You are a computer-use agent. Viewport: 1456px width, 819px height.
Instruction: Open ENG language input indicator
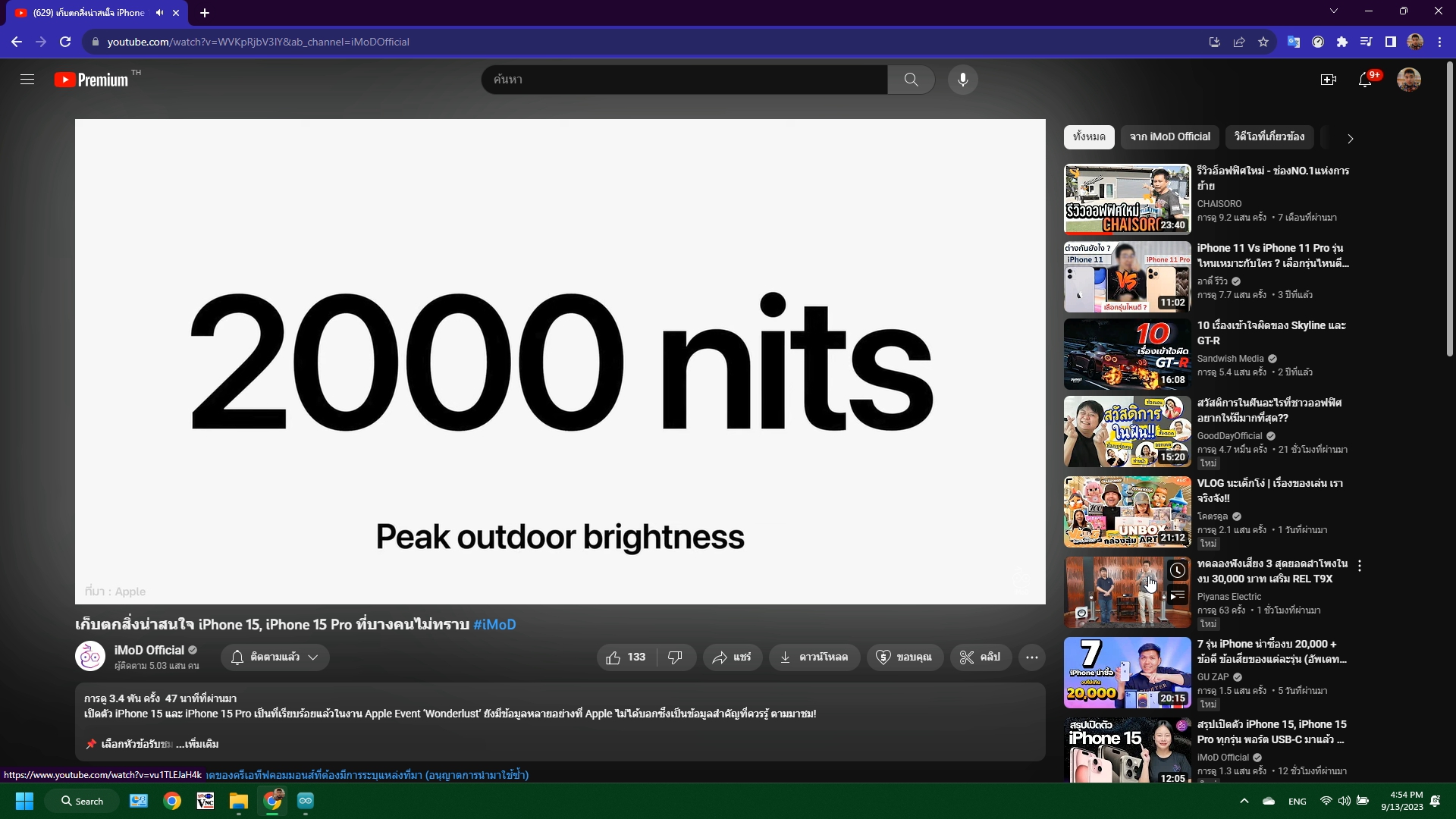click(x=1298, y=801)
